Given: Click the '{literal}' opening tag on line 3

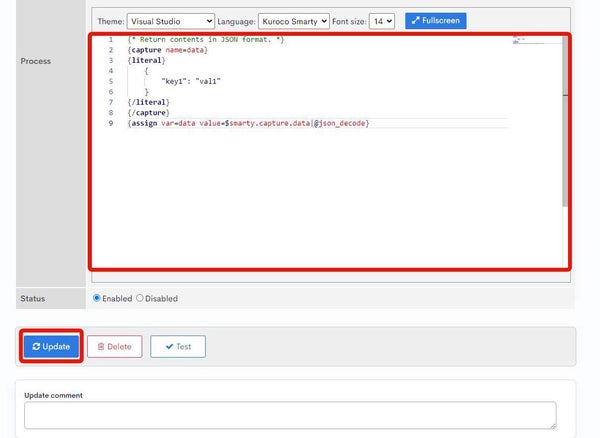Looking at the screenshot, I should pyautogui.click(x=147, y=60).
